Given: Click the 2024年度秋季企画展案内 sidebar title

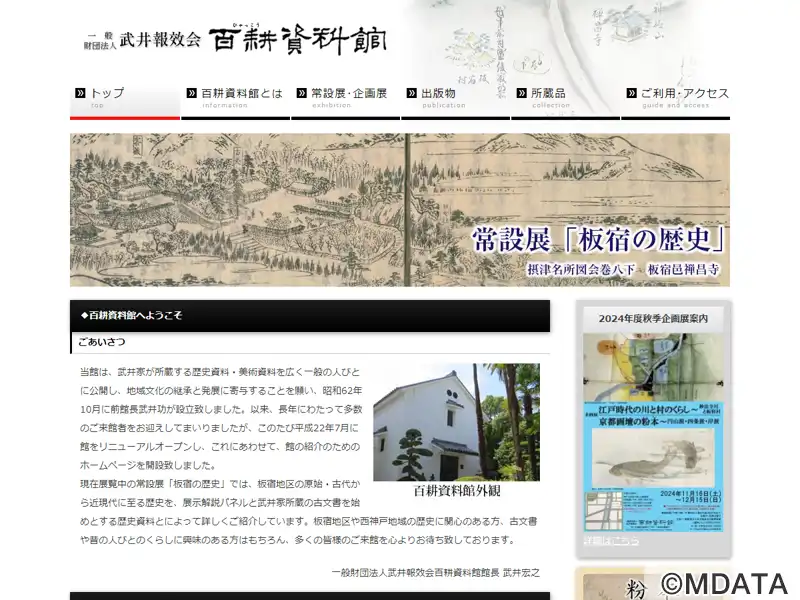Looking at the screenshot, I should [x=654, y=318].
